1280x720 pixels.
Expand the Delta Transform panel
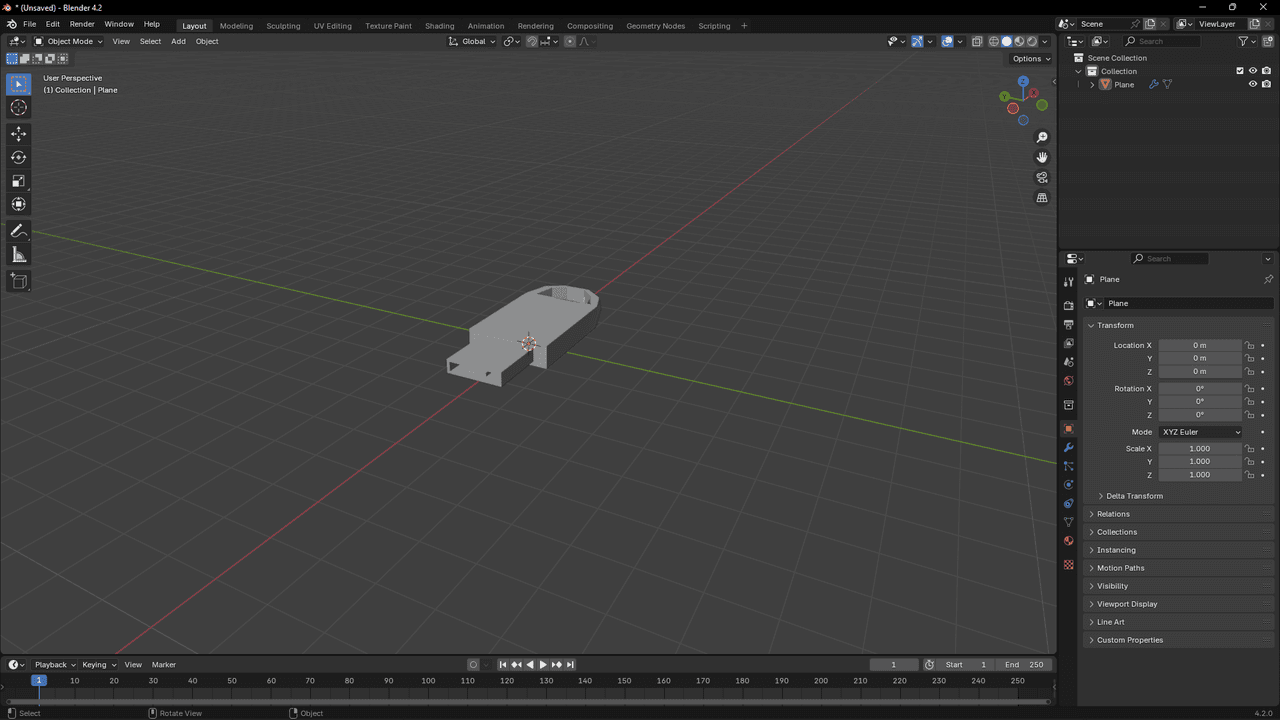coord(1134,496)
